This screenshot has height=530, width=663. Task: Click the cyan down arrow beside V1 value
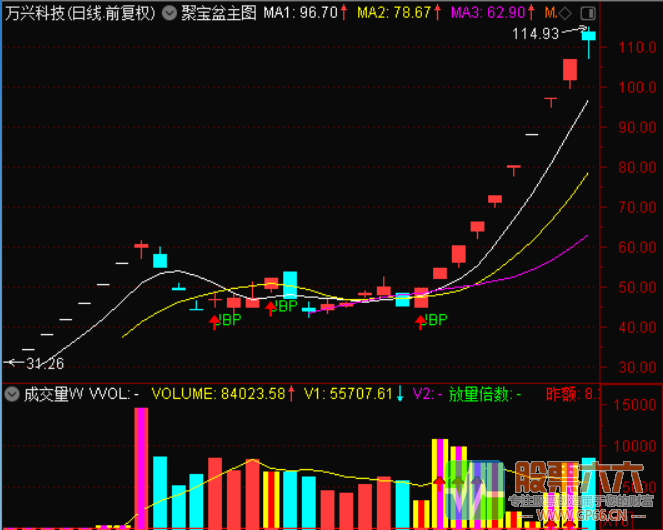400,394
